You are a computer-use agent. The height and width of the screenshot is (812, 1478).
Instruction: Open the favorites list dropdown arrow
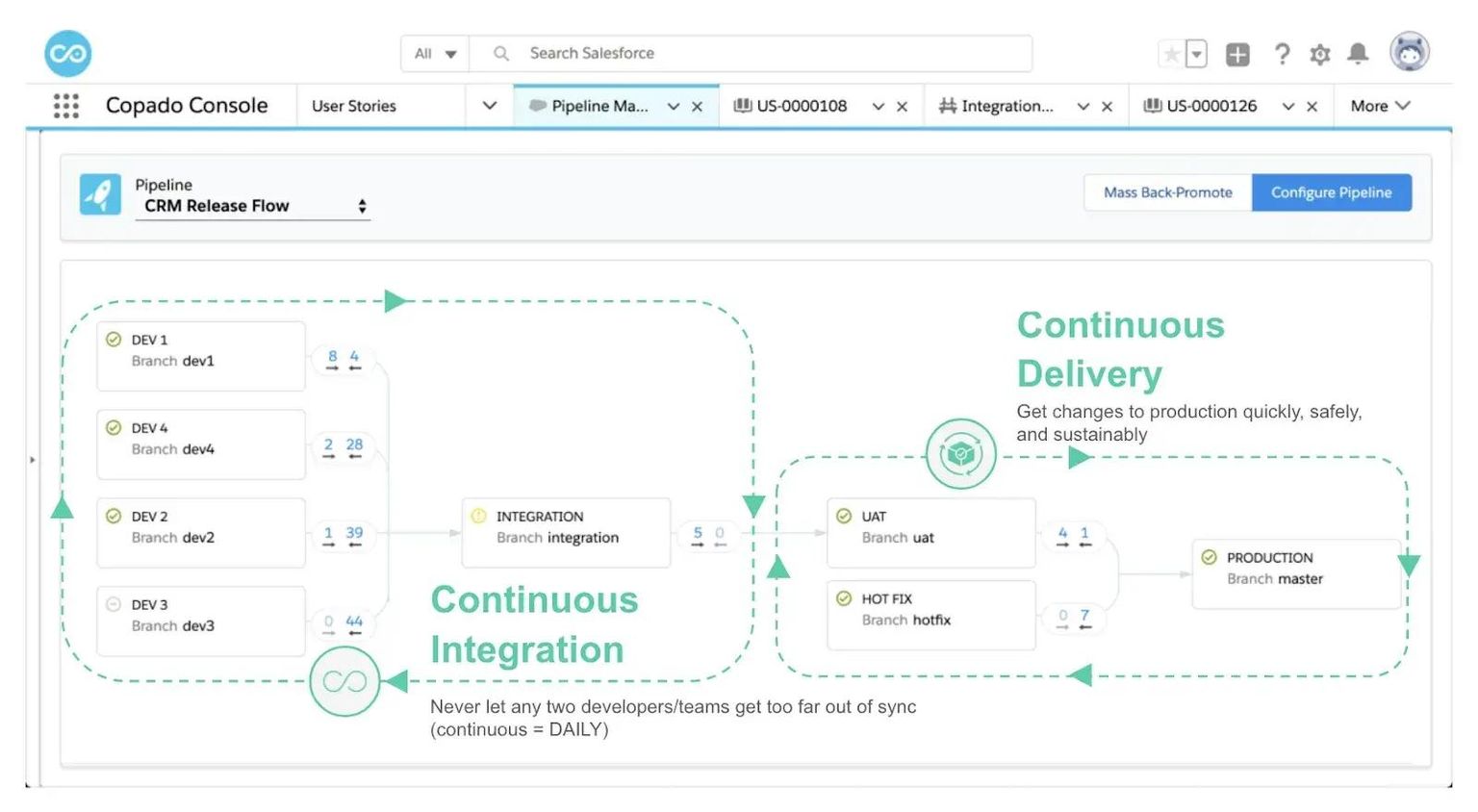[1196, 54]
